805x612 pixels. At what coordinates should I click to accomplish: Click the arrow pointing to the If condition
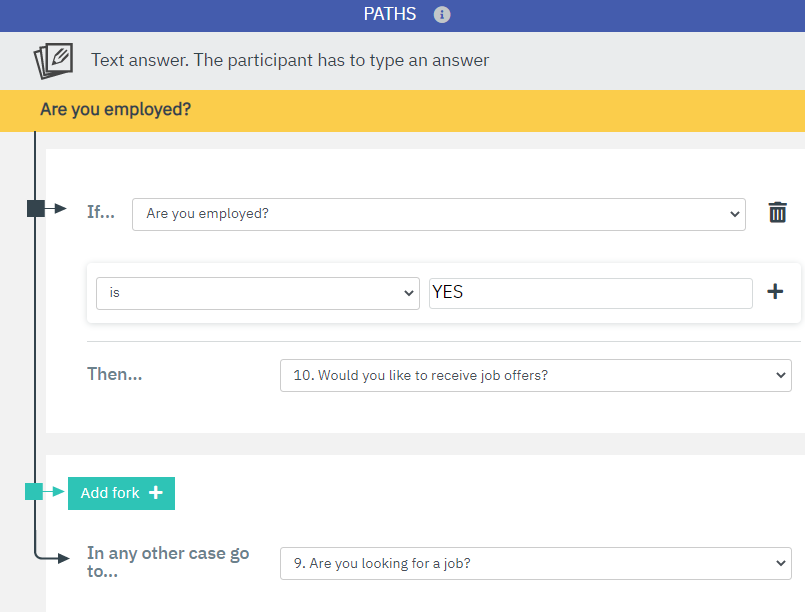click(58, 208)
